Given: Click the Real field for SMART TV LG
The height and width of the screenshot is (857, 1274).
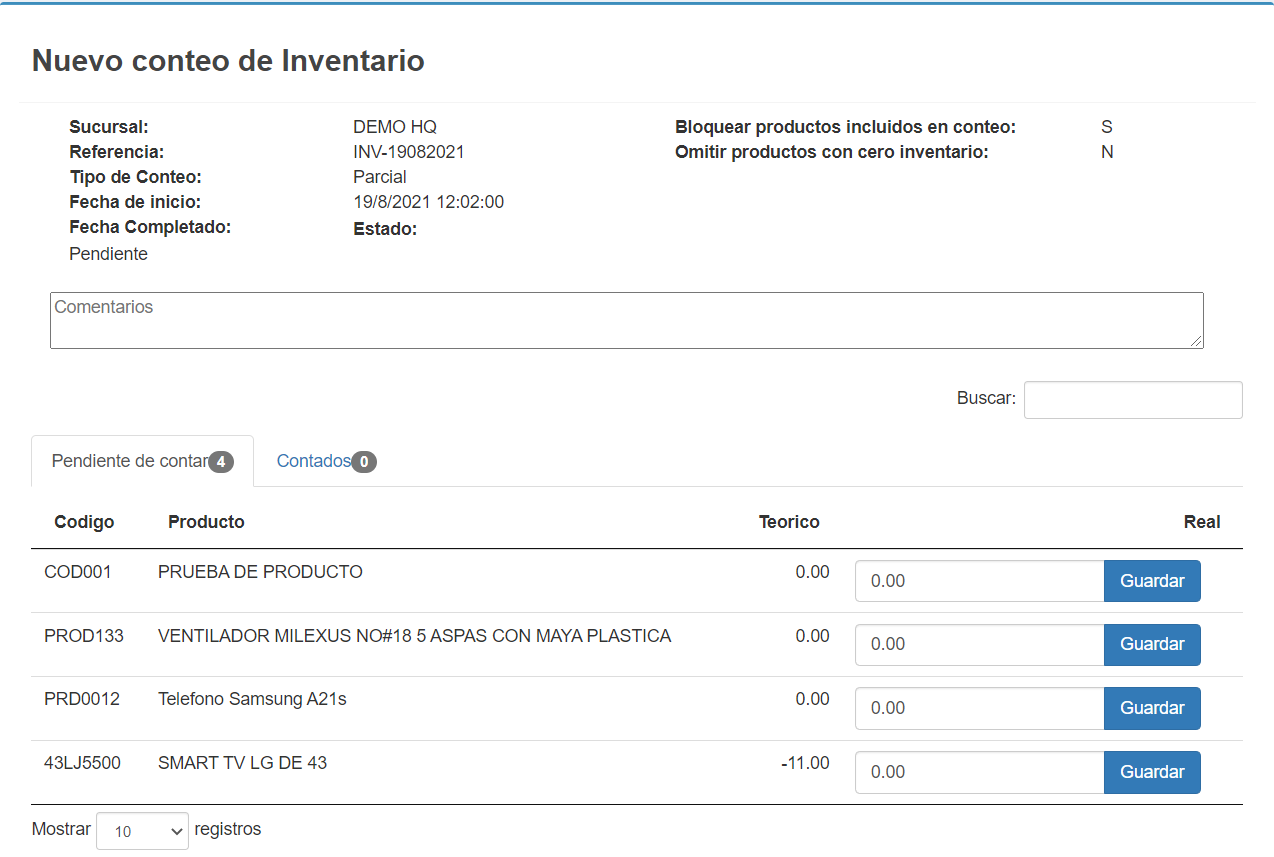Looking at the screenshot, I should coord(978,771).
